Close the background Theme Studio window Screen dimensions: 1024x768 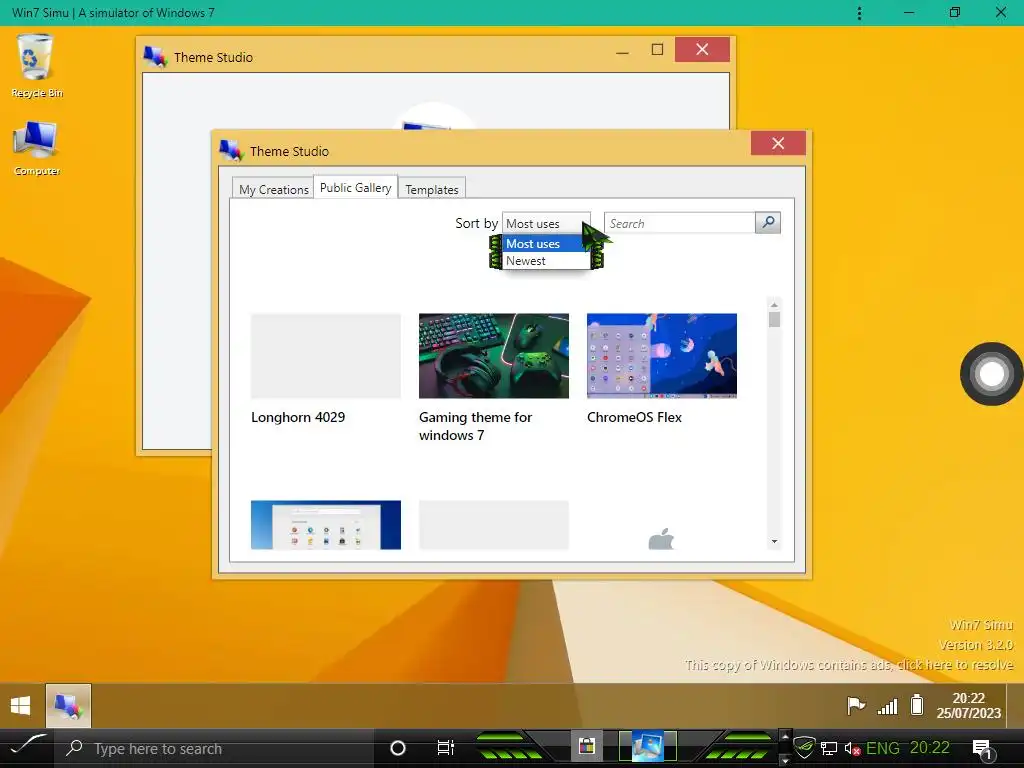[x=702, y=50]
